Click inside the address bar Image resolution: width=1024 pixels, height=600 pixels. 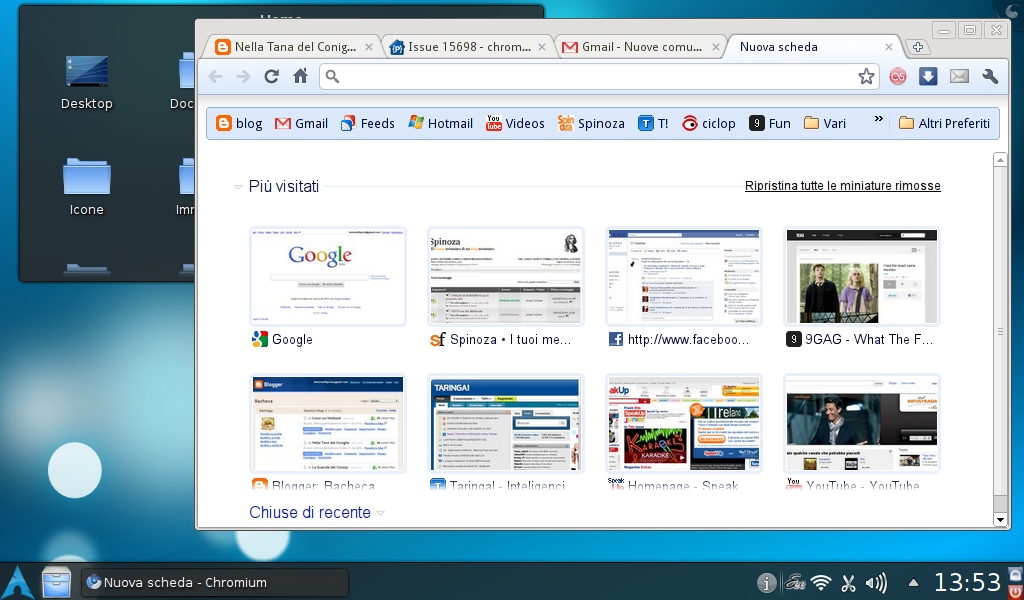pyautogui.click(x=598, y=77)
